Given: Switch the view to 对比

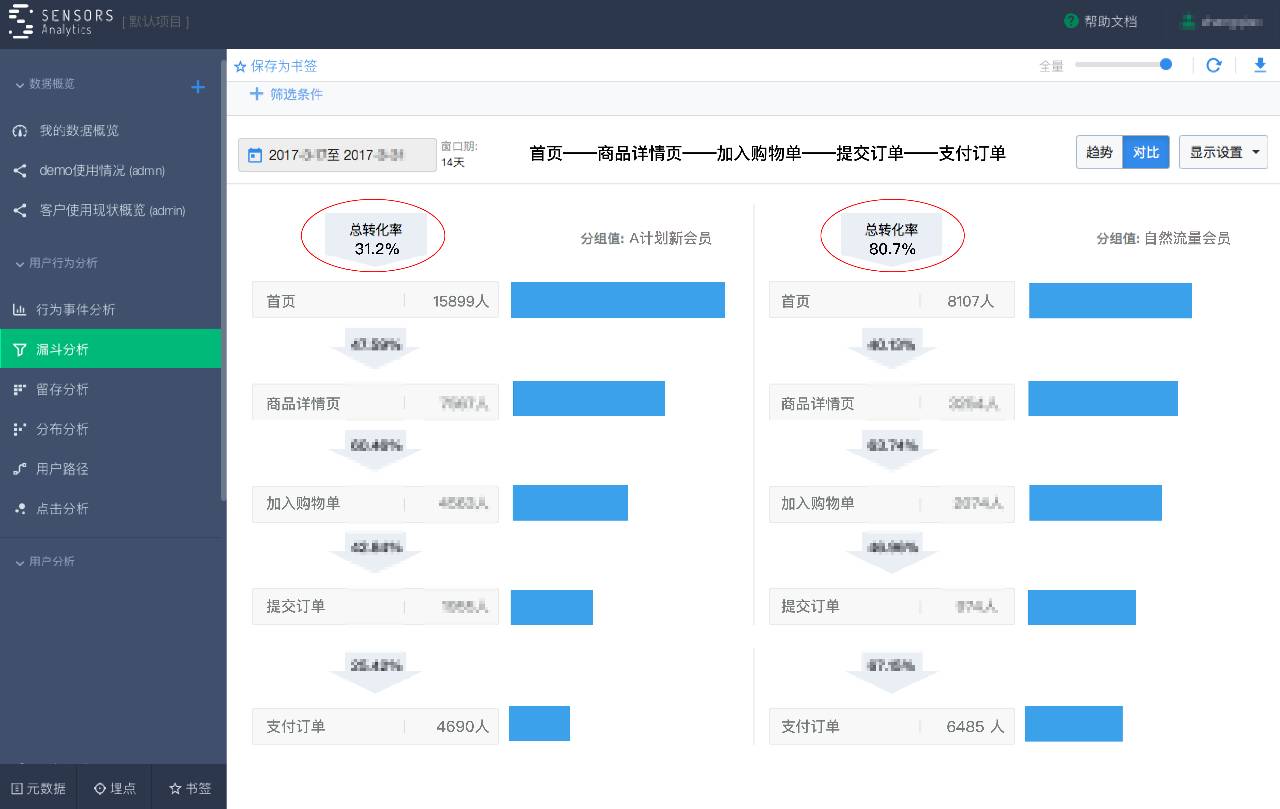Looking at the screenshot, I should pyautogui.click(x=1146, y=152).
